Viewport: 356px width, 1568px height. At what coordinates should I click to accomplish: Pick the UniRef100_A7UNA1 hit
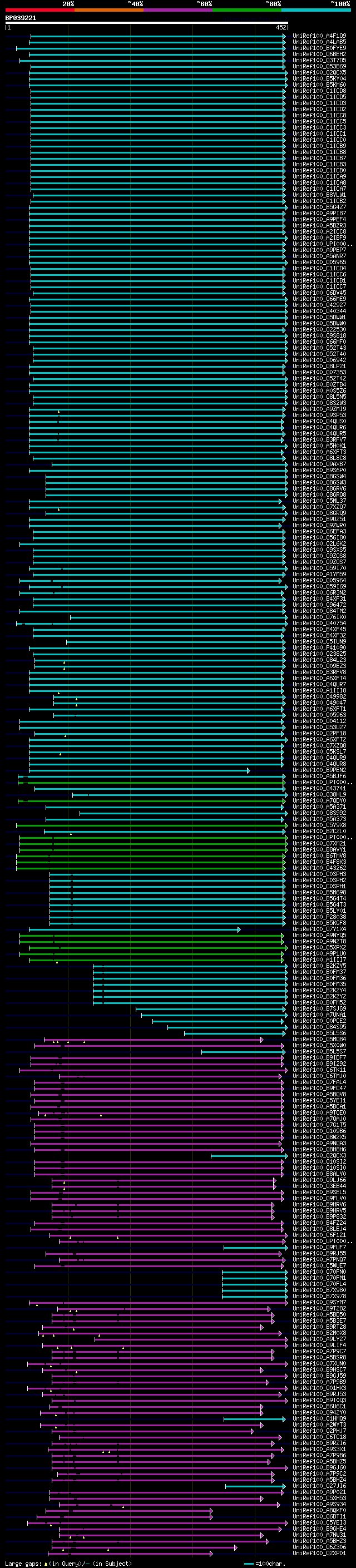tap(319, 1015)
